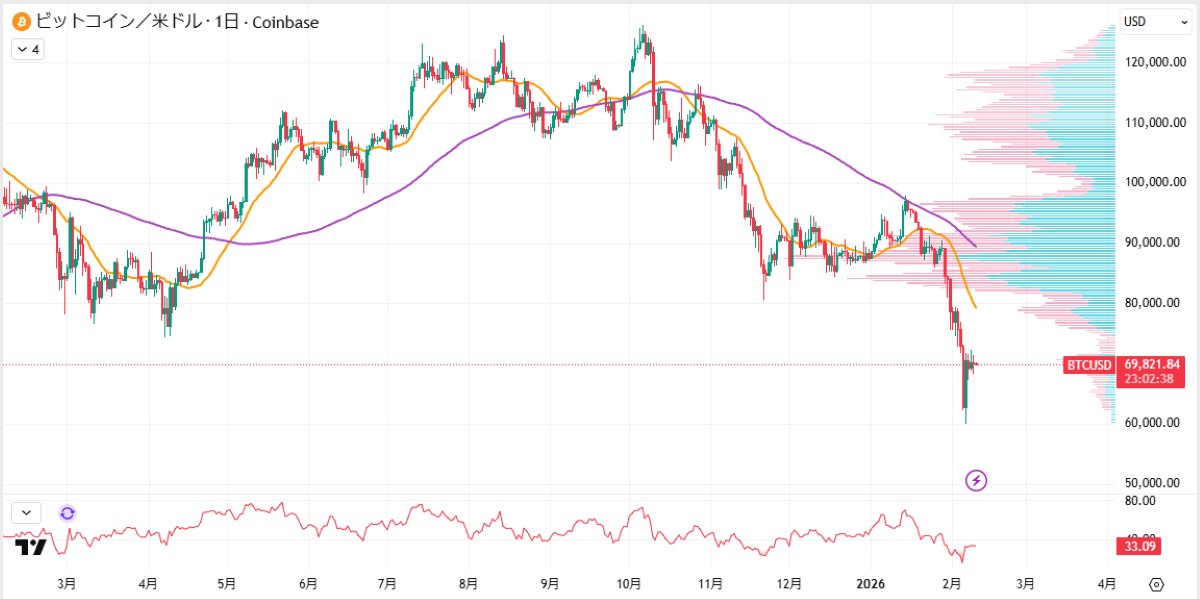The width and height of the screenshot is (1200, 599).
Task: Open chart settings hexagon gear icon
Action: (1157, 584)
